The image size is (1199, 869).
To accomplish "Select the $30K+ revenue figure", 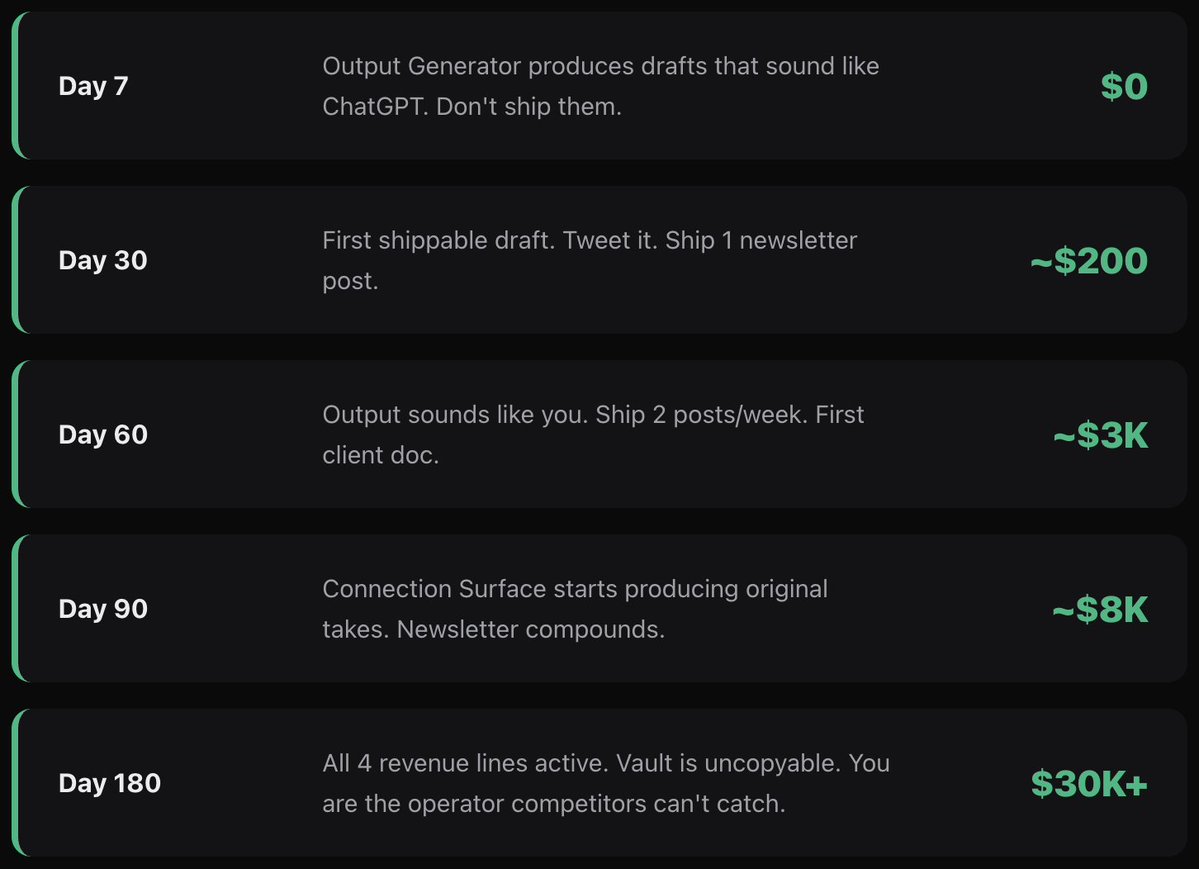I will coord(1089,784).
